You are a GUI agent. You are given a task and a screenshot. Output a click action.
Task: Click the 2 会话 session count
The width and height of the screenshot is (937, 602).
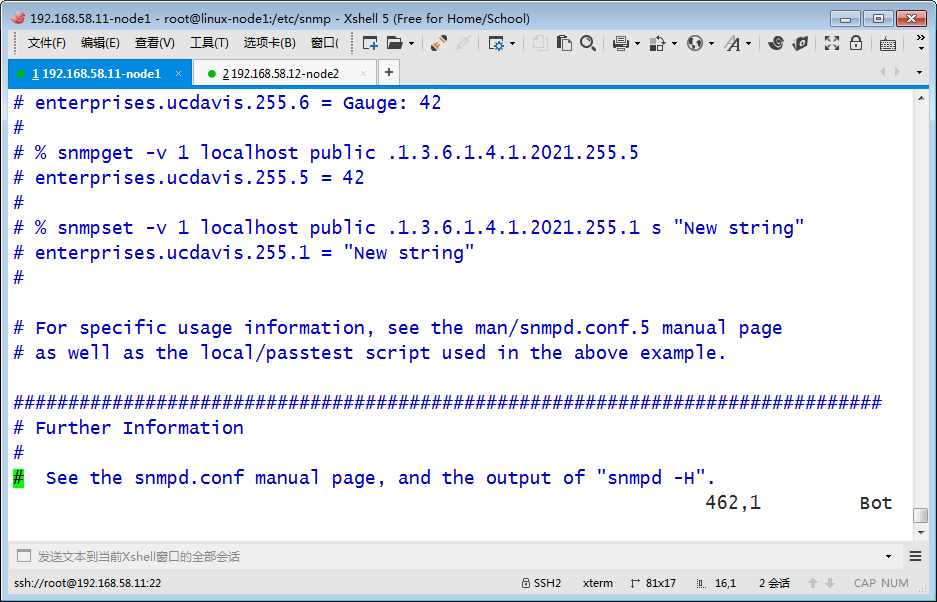point(774,583)
